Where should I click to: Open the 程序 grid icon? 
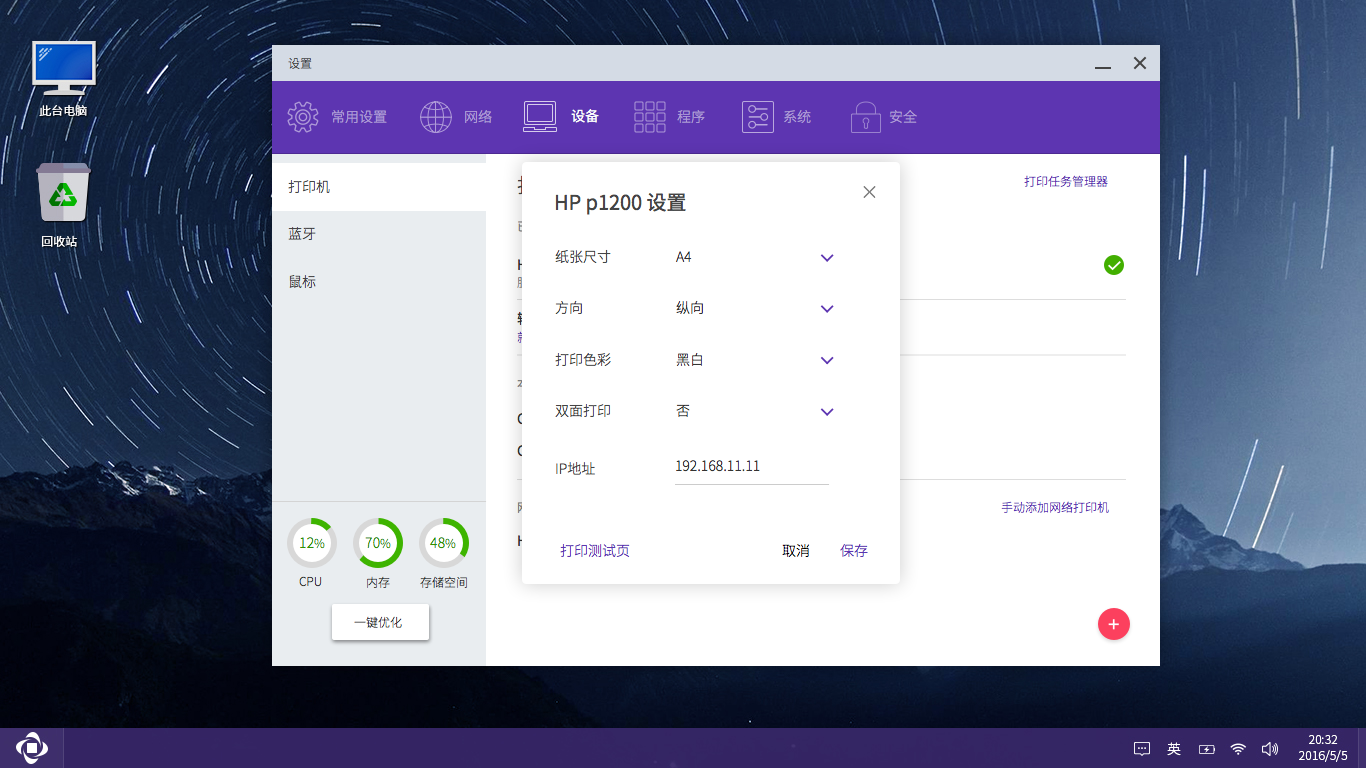(x=650, y=117)
